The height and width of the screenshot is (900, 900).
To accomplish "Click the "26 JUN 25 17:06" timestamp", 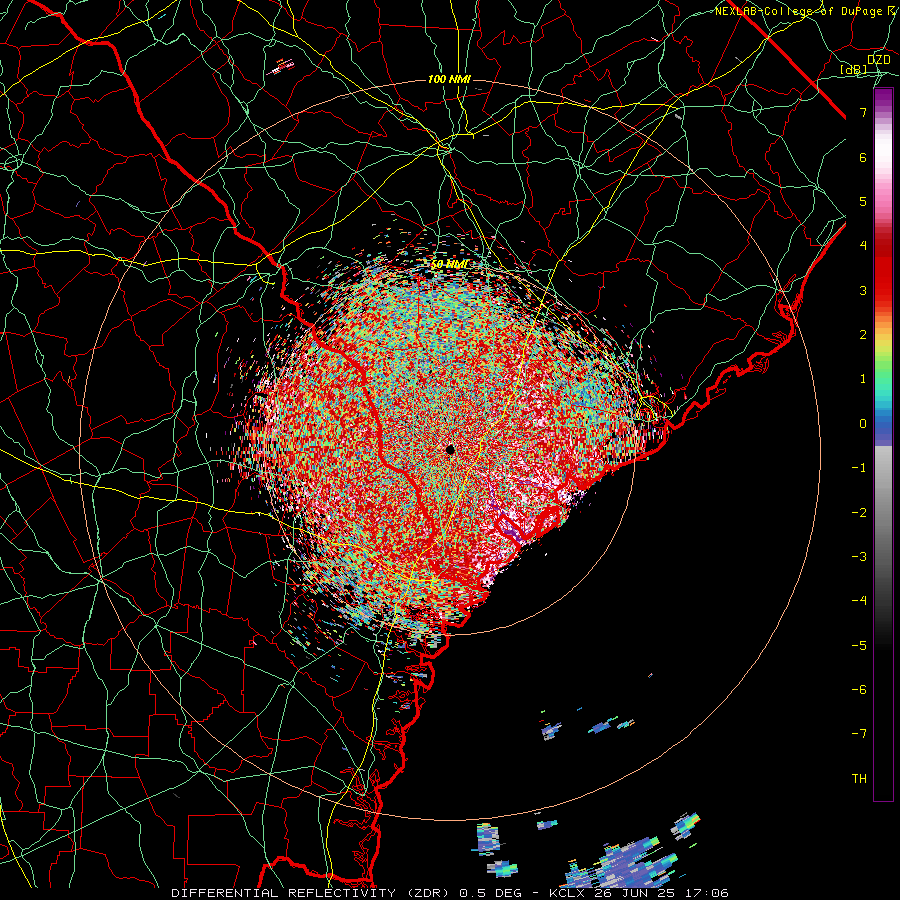I will 661,893.
